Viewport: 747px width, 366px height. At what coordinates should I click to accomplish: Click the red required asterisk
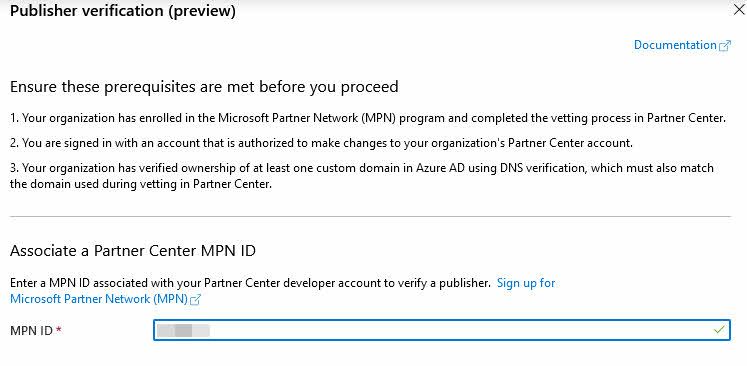59,329
